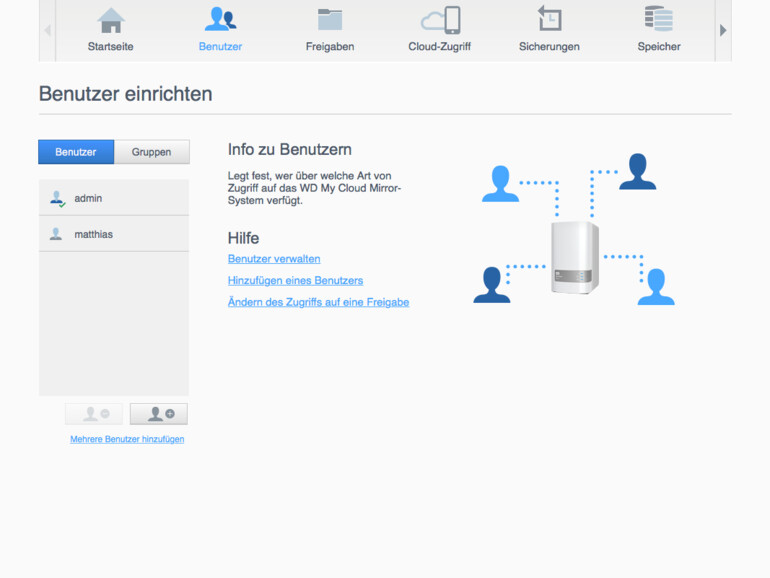The height and width of the screenshot is (578, 770).
Task: Click the Freigaben label
Action: point(330,47)
